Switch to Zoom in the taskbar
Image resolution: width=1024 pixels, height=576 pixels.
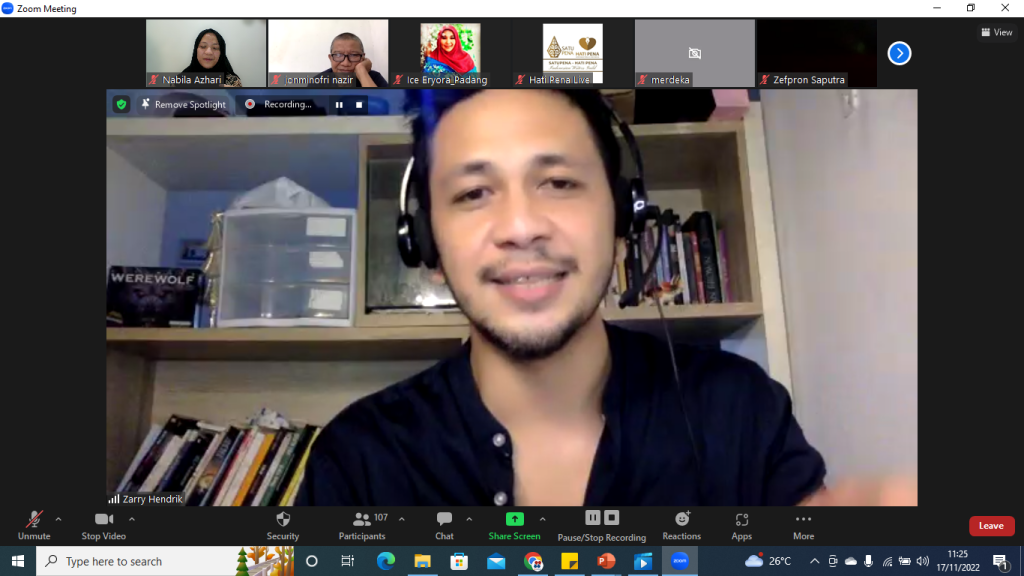click(680, 561)
